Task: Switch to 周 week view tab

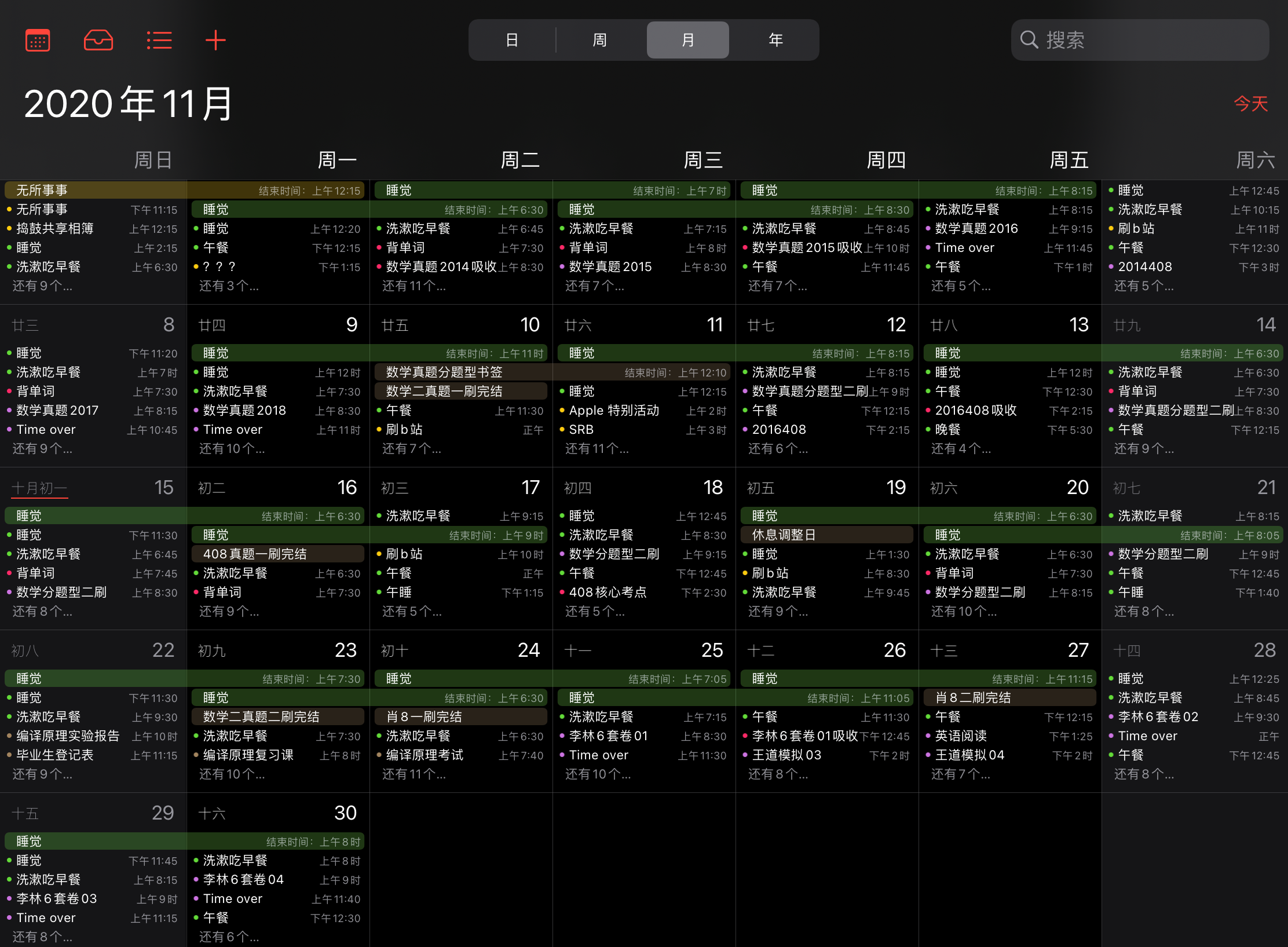Action: (600, 40)
